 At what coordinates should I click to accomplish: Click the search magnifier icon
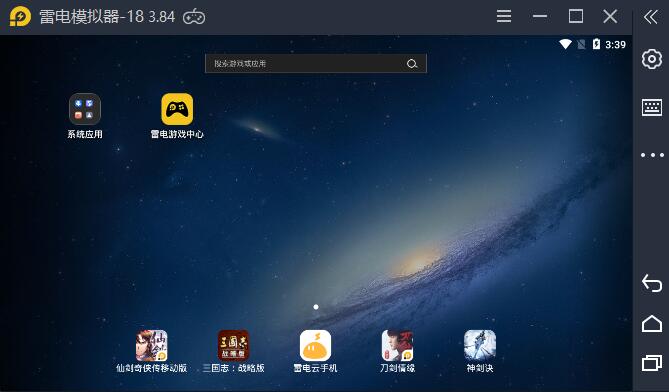pos(412,64)
